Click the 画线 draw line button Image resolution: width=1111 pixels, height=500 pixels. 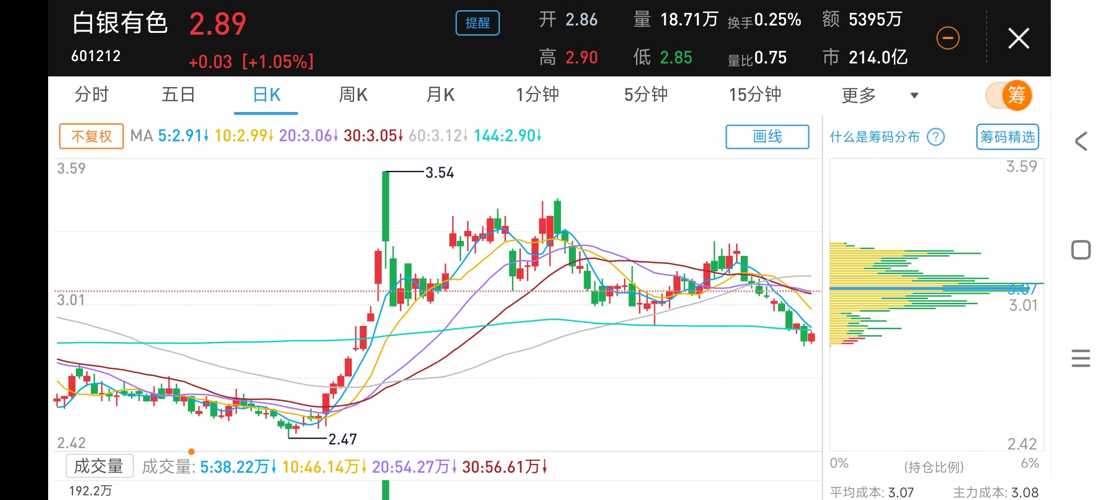click(767, 137)
